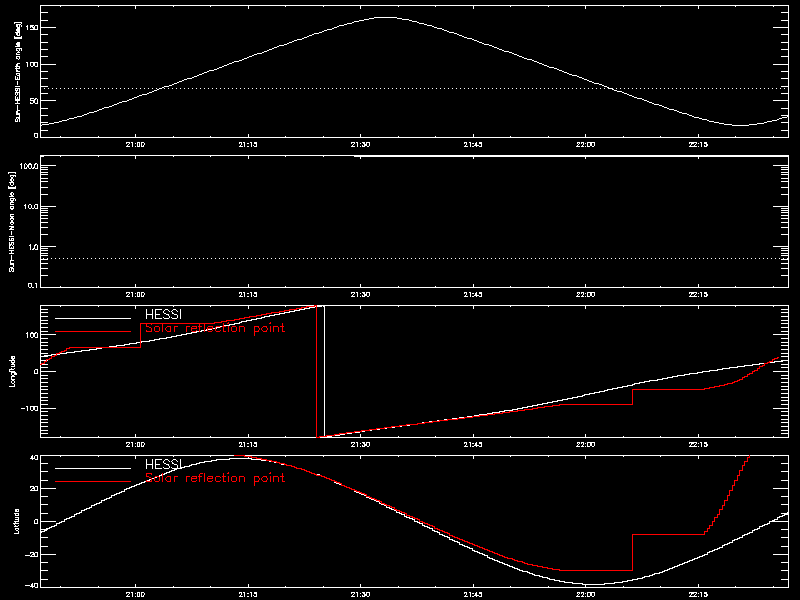
Task: Click the 10.0 value on Sun-HESSI-Moon axis
Action: (31, 207)
